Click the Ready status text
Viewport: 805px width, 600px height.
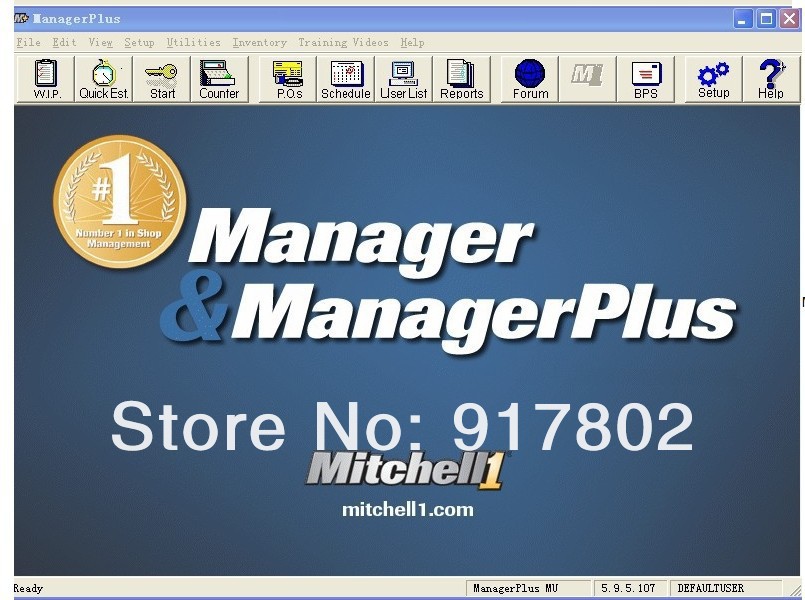[x=28, y=588]
